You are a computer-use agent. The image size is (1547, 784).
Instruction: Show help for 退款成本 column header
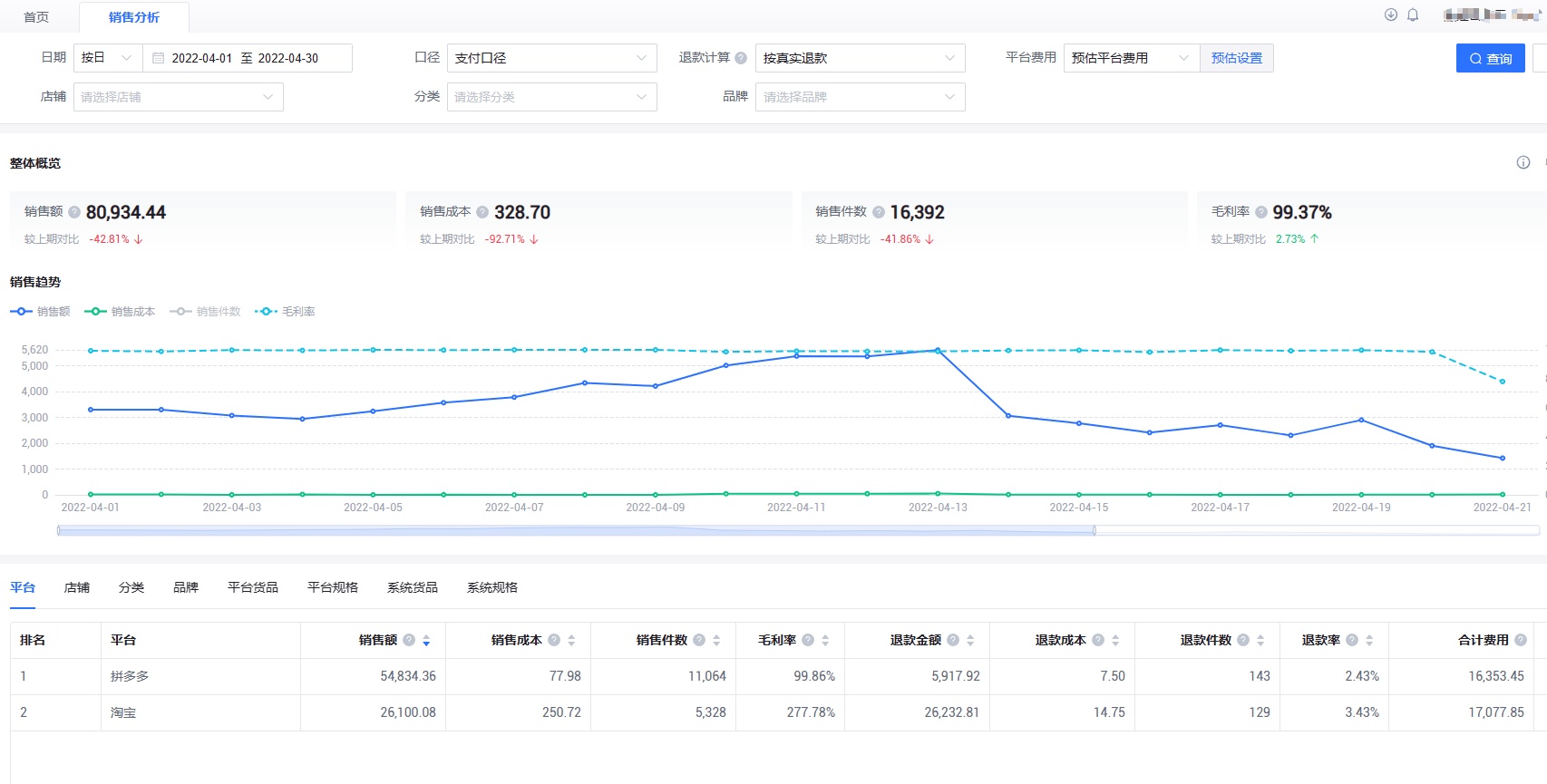pos(1098,640)
